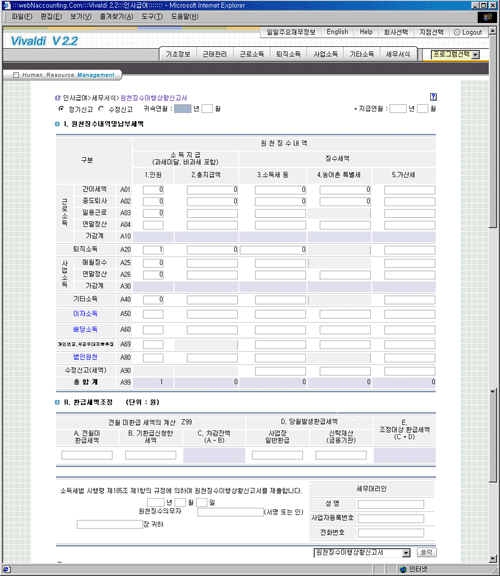Screen dimensions: 500x576
Task: Switch language with the English link
Action: point(337,32)
